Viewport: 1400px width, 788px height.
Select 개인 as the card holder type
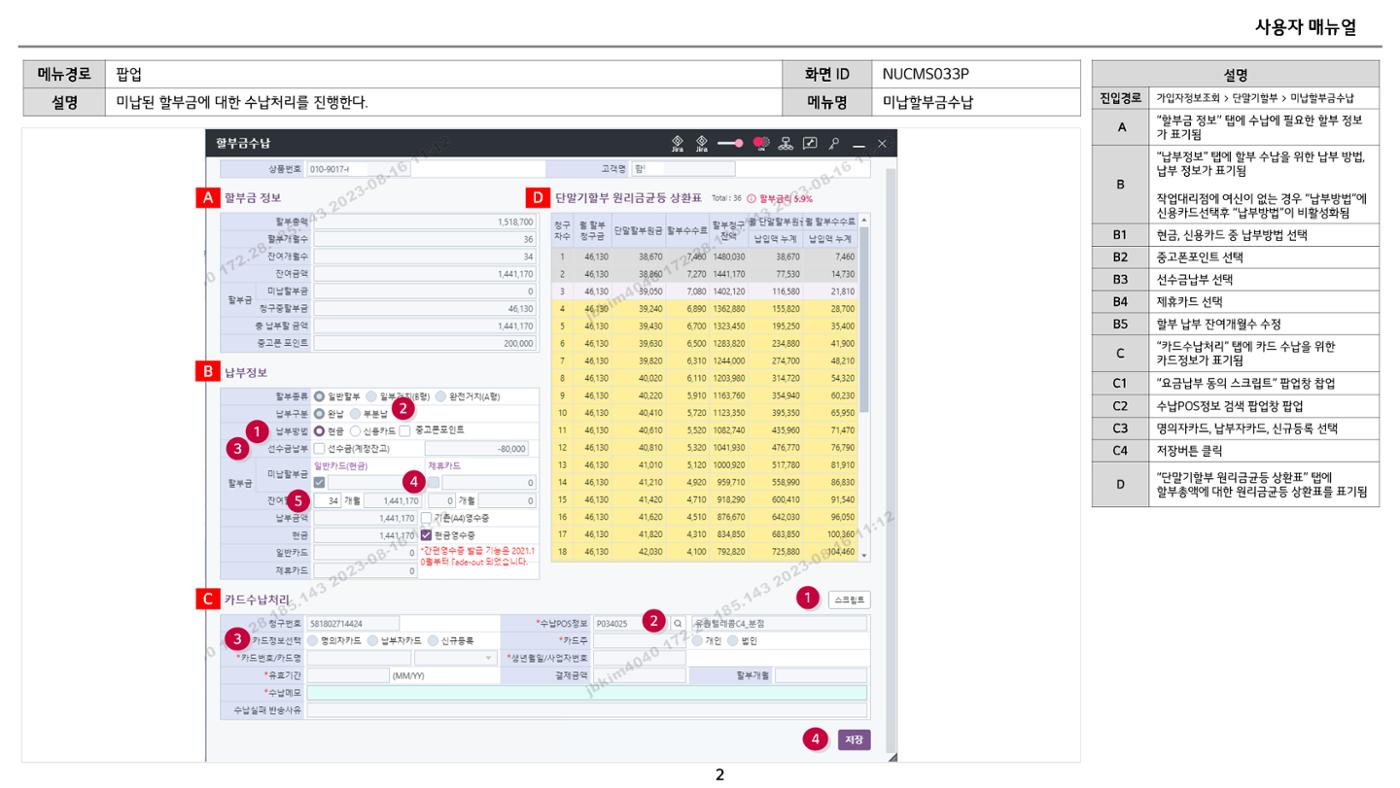pos(697,640)
